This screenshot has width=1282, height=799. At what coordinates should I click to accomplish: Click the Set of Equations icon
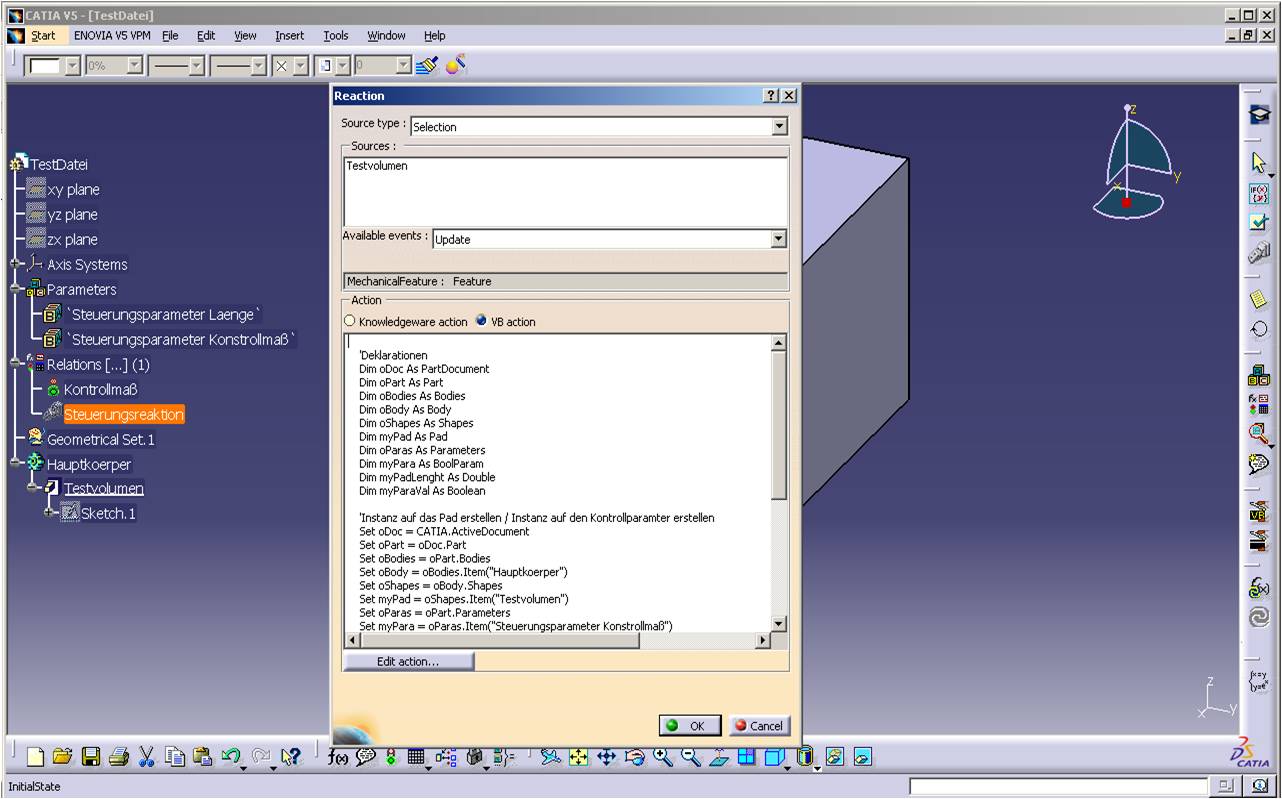(x=1259, y=681)
